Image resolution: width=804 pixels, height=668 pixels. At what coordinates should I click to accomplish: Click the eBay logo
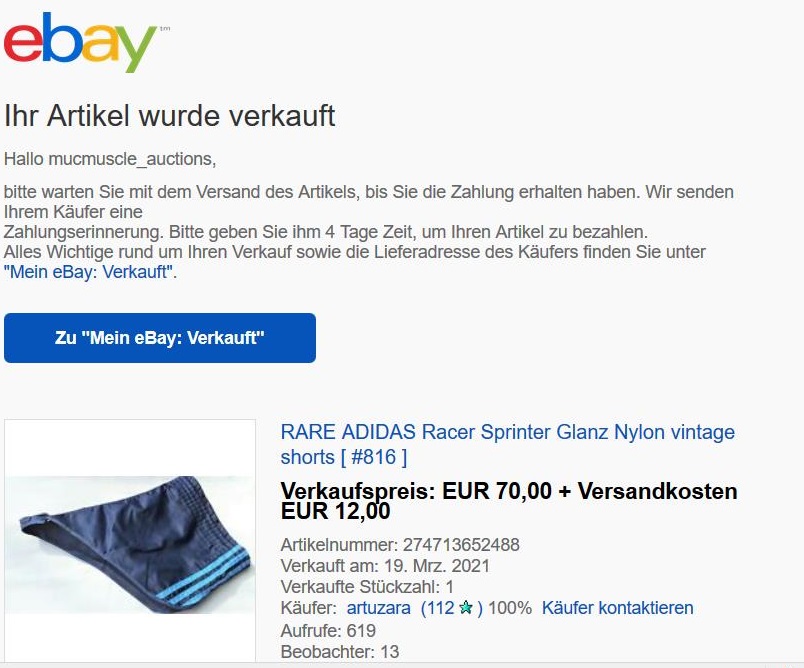coord(81,43)
